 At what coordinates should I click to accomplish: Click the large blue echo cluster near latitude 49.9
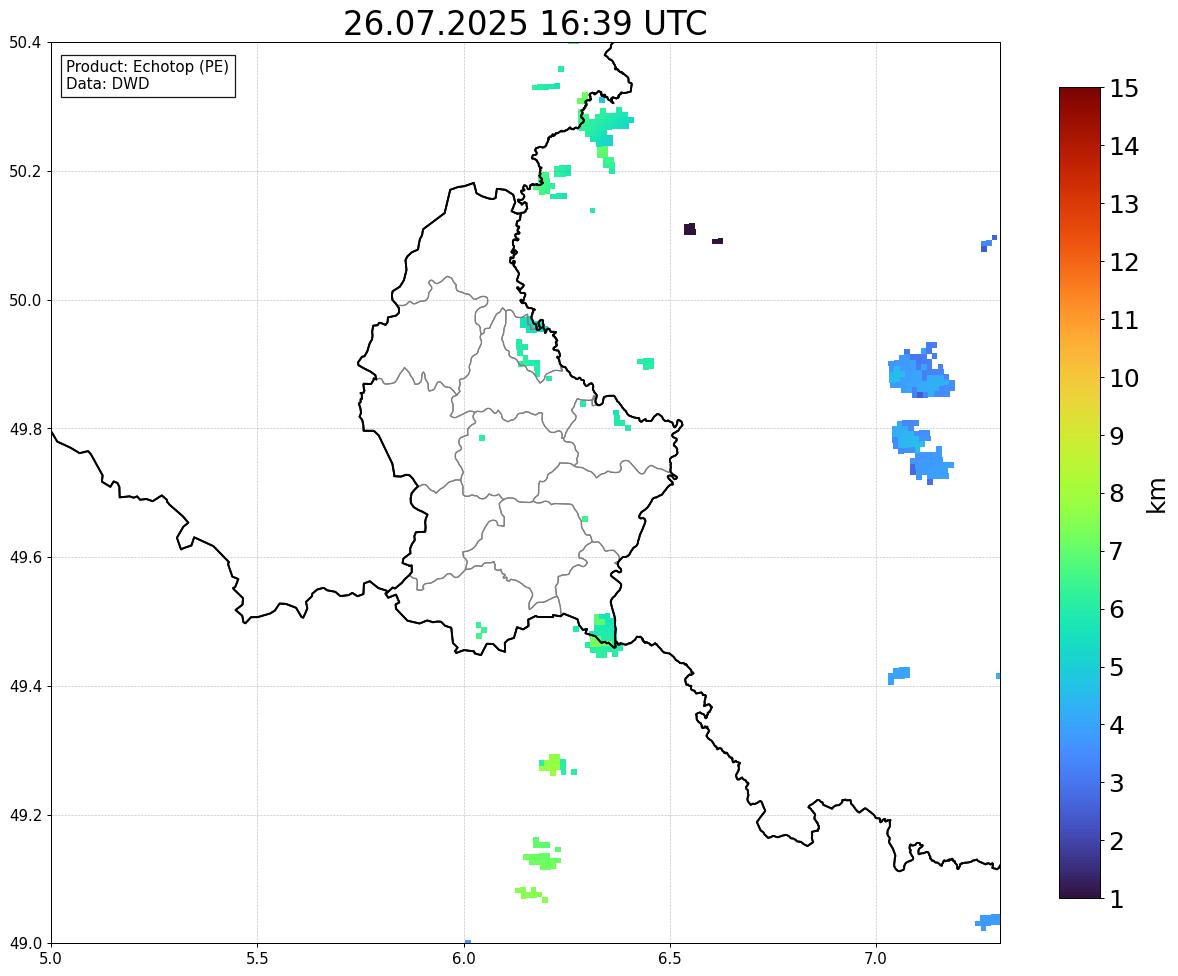(920, 370)
